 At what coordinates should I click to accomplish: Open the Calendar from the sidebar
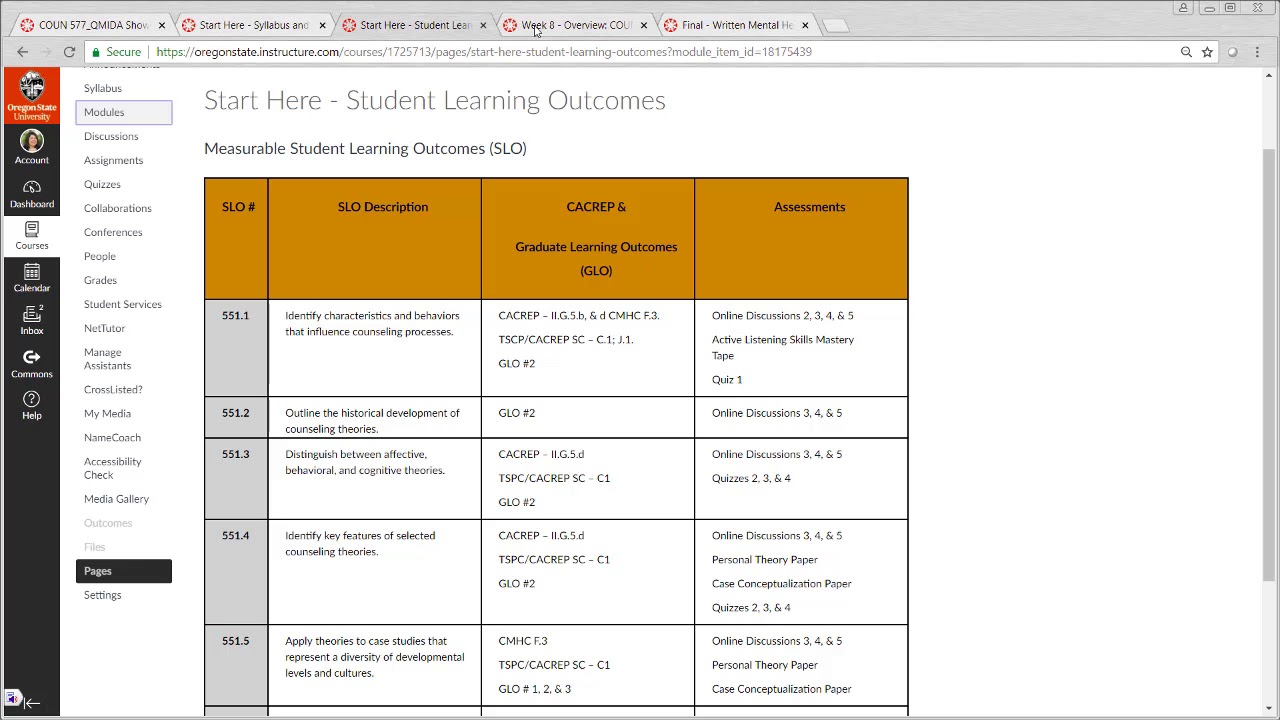coord(31,278)
